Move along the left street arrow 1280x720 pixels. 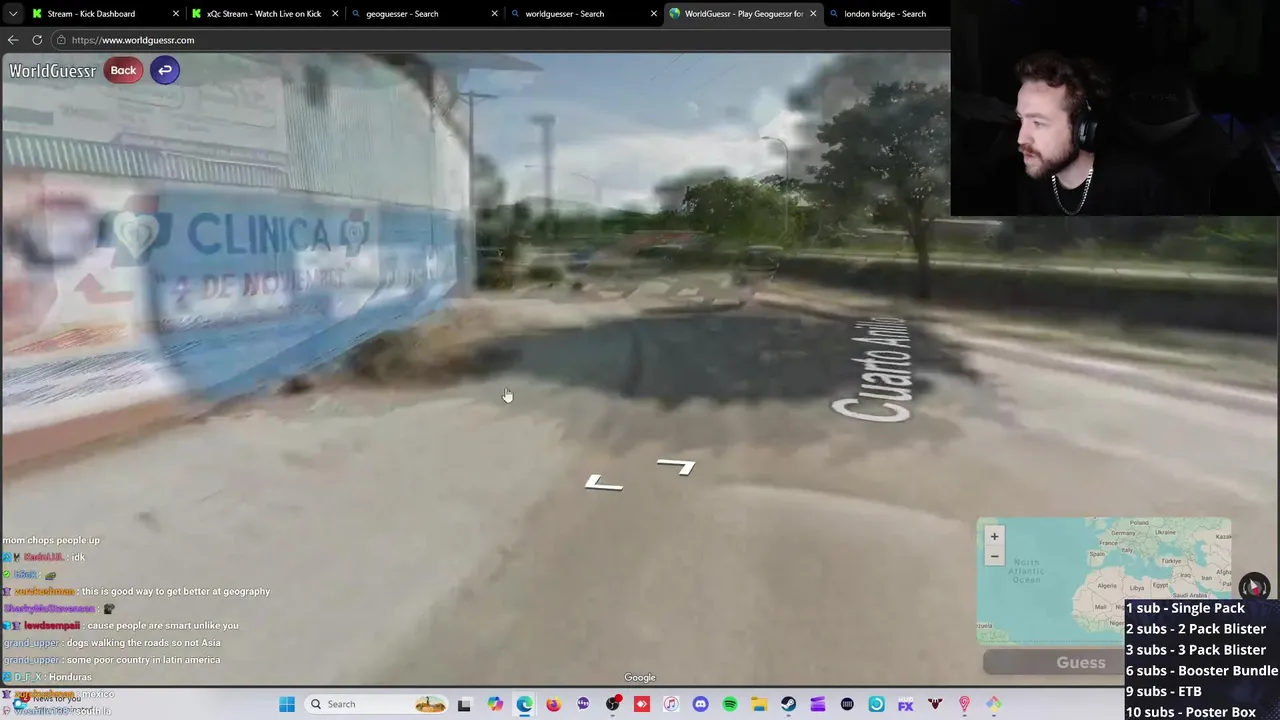[604, 484]
